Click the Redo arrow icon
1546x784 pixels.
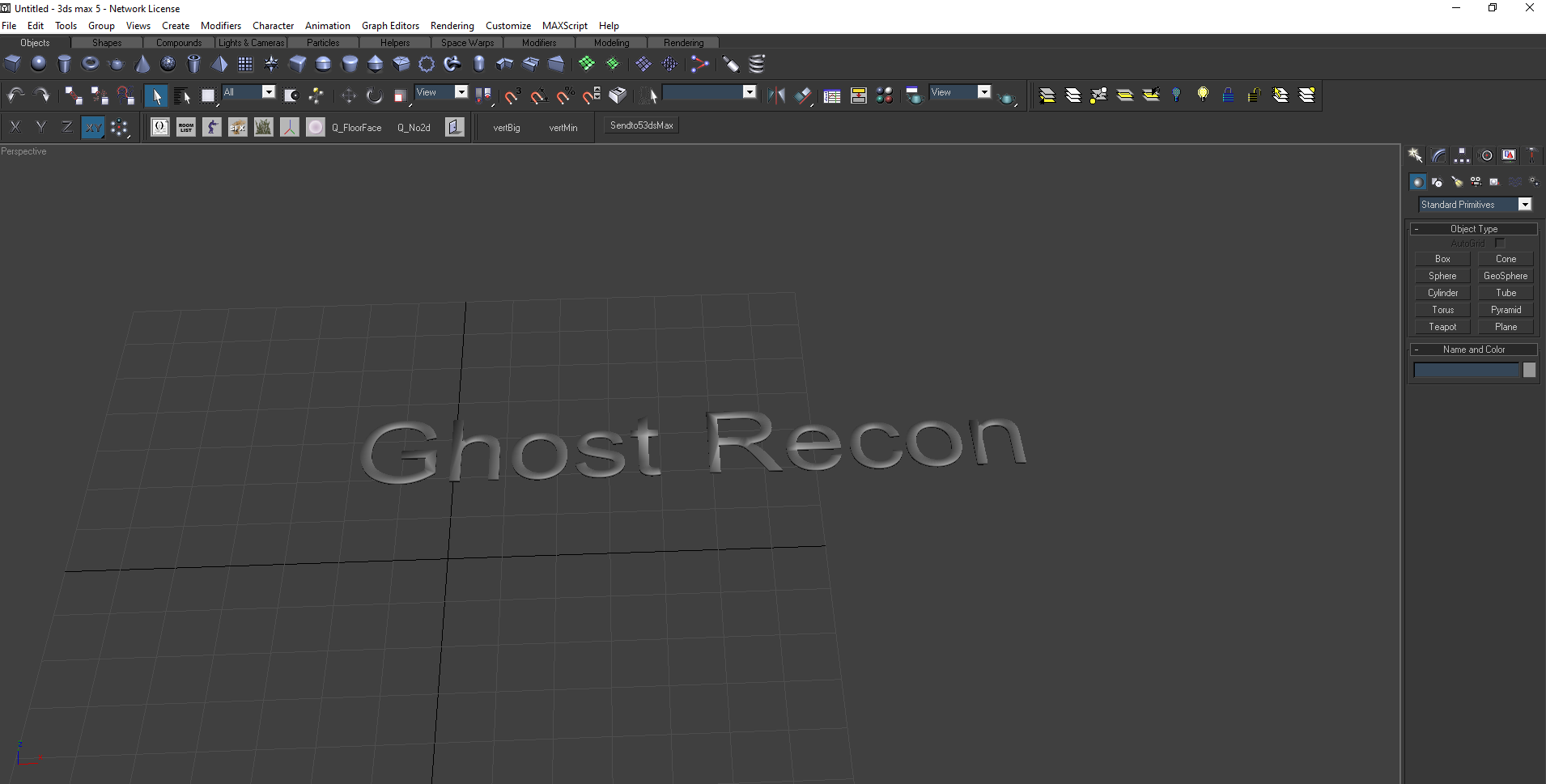(41, 95)
